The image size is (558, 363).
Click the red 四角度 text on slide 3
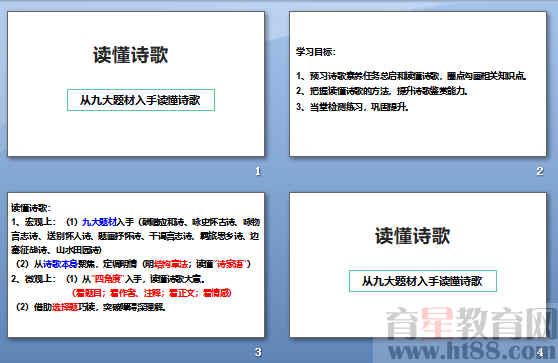click(x=108, y=279)
